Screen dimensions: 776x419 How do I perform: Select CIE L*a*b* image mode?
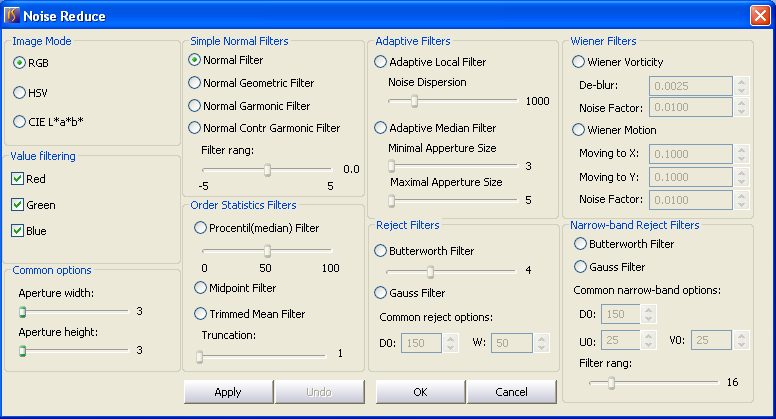(x=20, y=122)
